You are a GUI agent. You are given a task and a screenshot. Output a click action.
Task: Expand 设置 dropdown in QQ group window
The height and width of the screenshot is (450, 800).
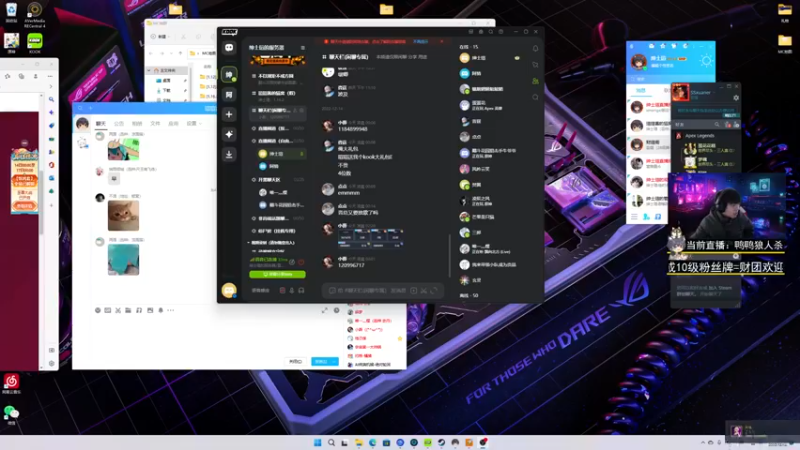tap(194, 123)
